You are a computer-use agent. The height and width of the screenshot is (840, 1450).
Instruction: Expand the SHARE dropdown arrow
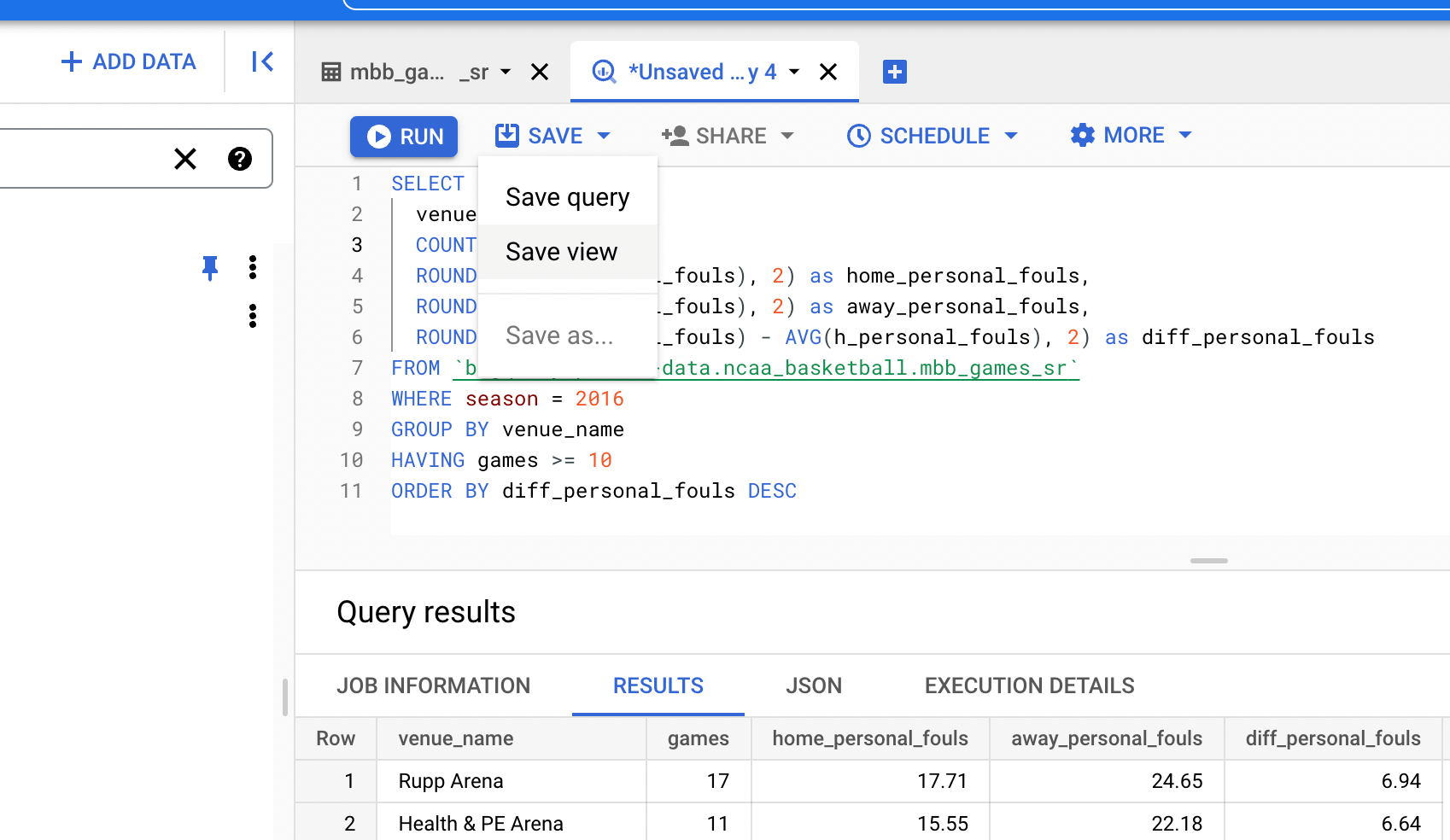(787, 136)
